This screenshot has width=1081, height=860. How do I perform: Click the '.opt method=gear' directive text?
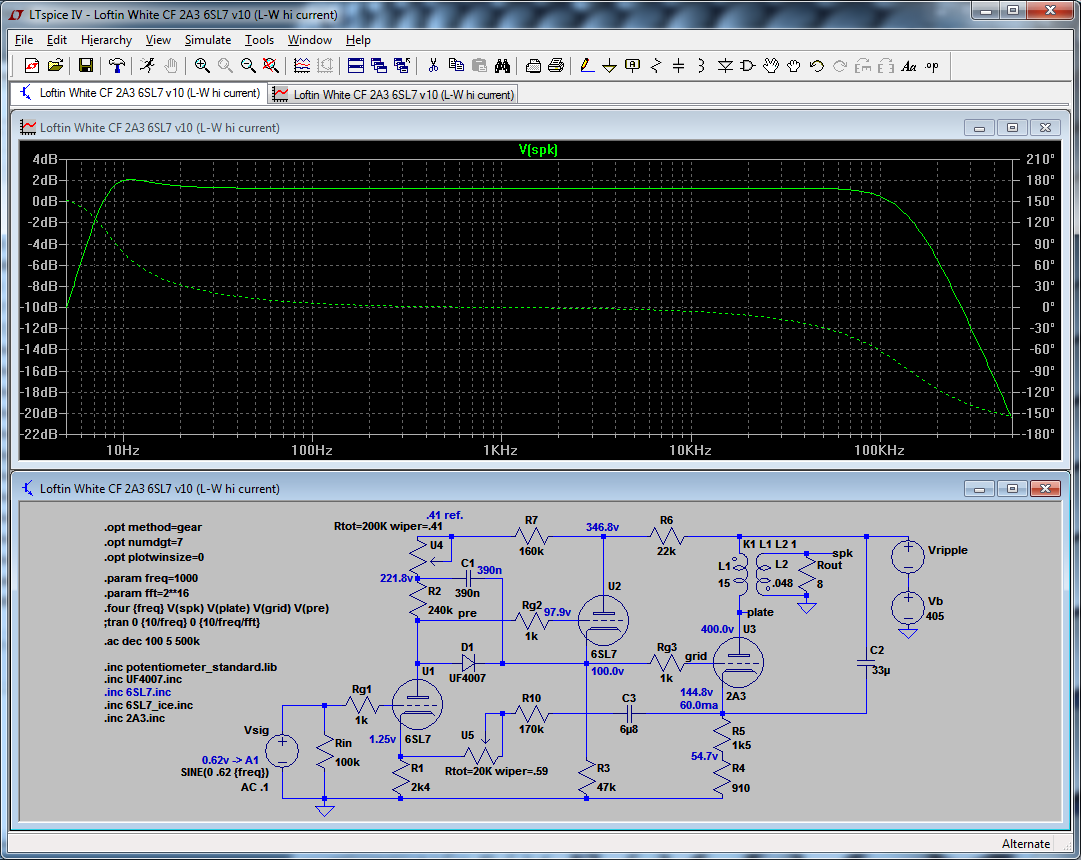point(153,528)
